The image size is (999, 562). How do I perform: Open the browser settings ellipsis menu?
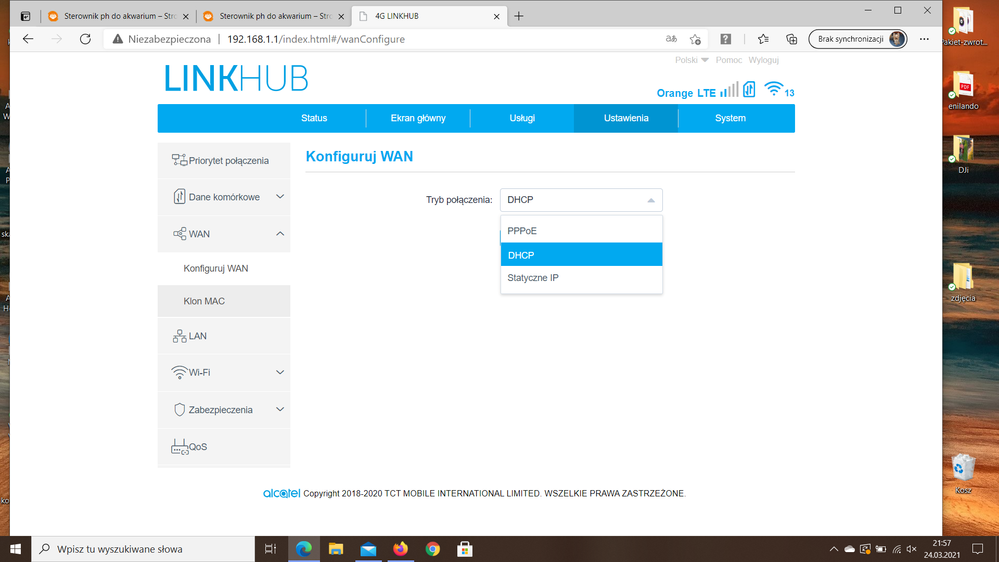coord(924,39)
